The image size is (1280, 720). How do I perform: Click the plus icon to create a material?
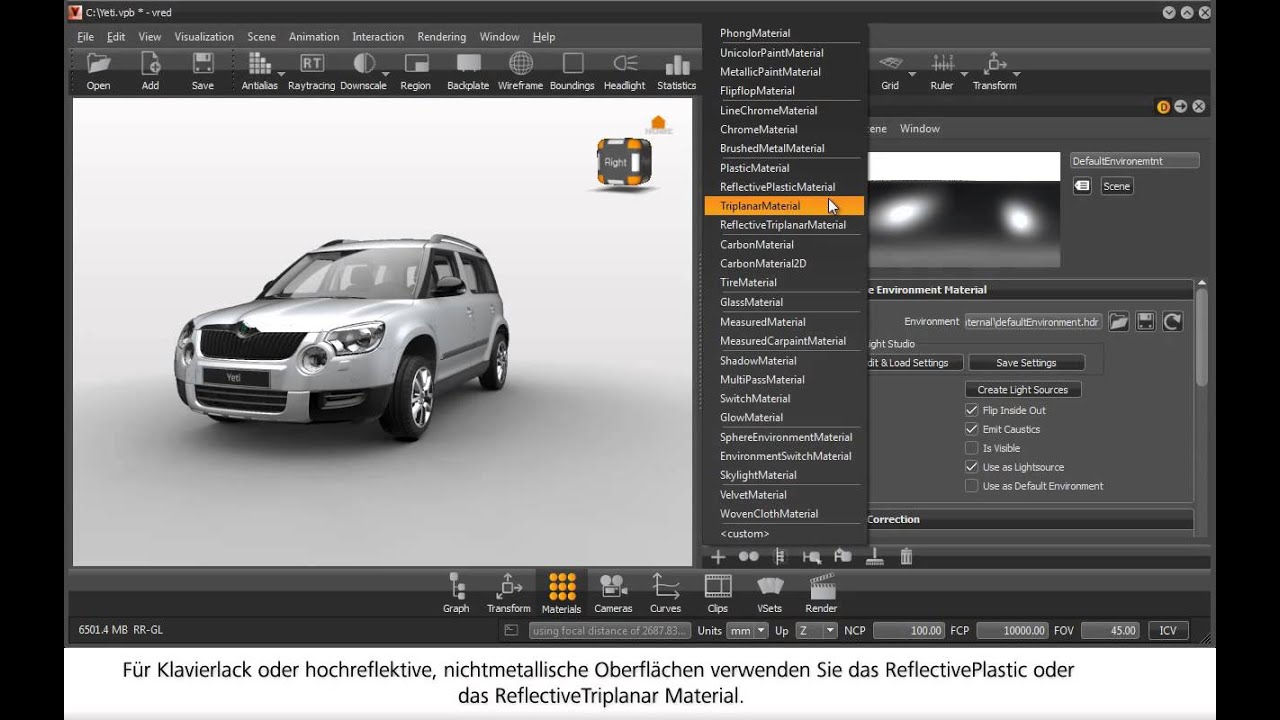point(718,557)
